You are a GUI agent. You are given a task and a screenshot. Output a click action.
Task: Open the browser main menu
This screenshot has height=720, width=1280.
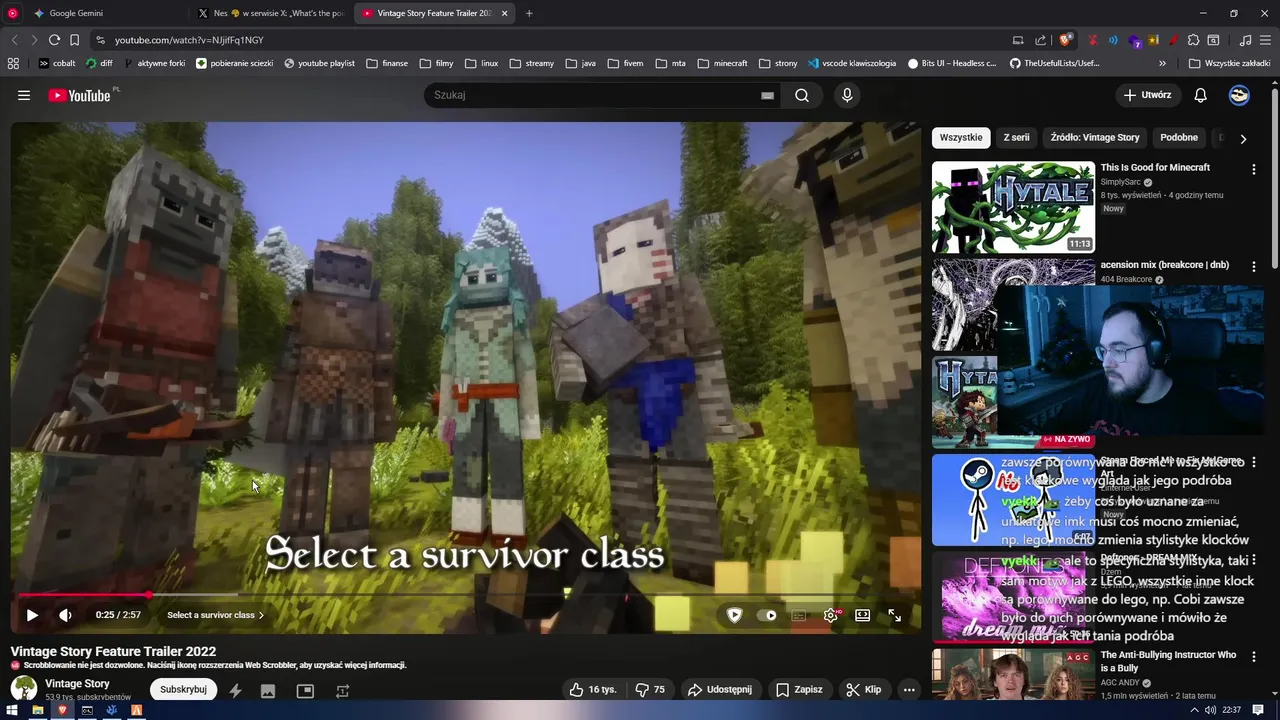click(x=1265, y=40)
